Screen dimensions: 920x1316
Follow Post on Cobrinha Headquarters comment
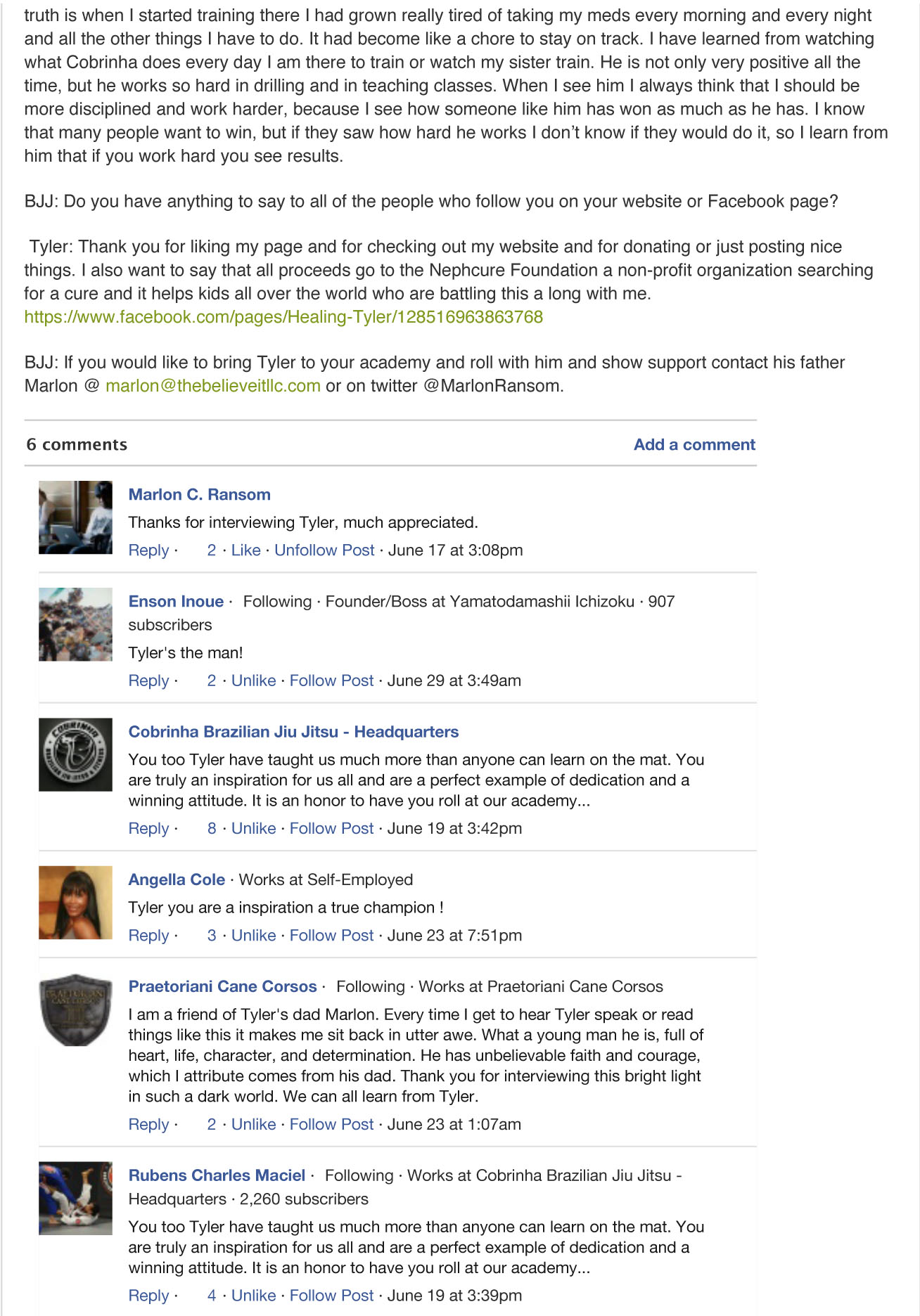[331, 829]
